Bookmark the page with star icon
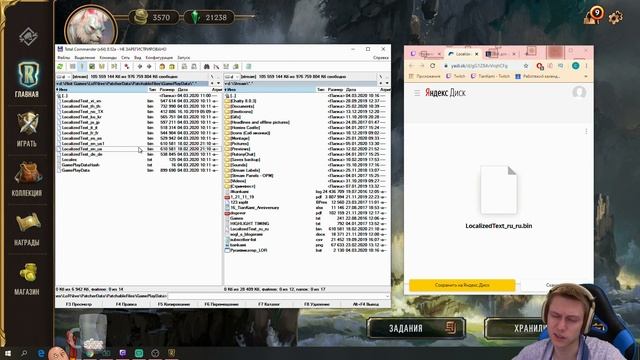Viewport: 640px width, 360px height. [526, 66]
